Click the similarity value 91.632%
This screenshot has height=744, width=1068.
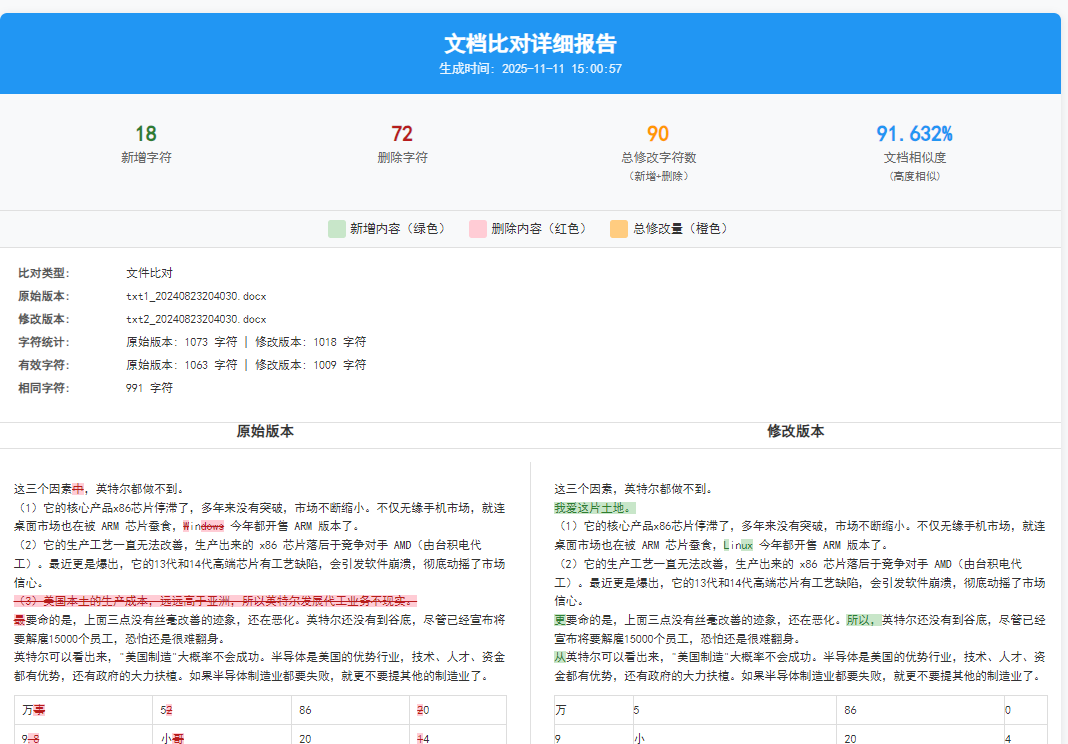coord(915,134)
